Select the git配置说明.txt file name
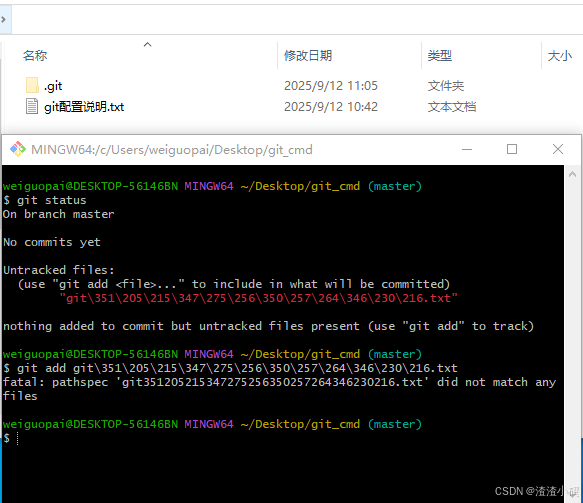583x503 pixels. (84, 107)
